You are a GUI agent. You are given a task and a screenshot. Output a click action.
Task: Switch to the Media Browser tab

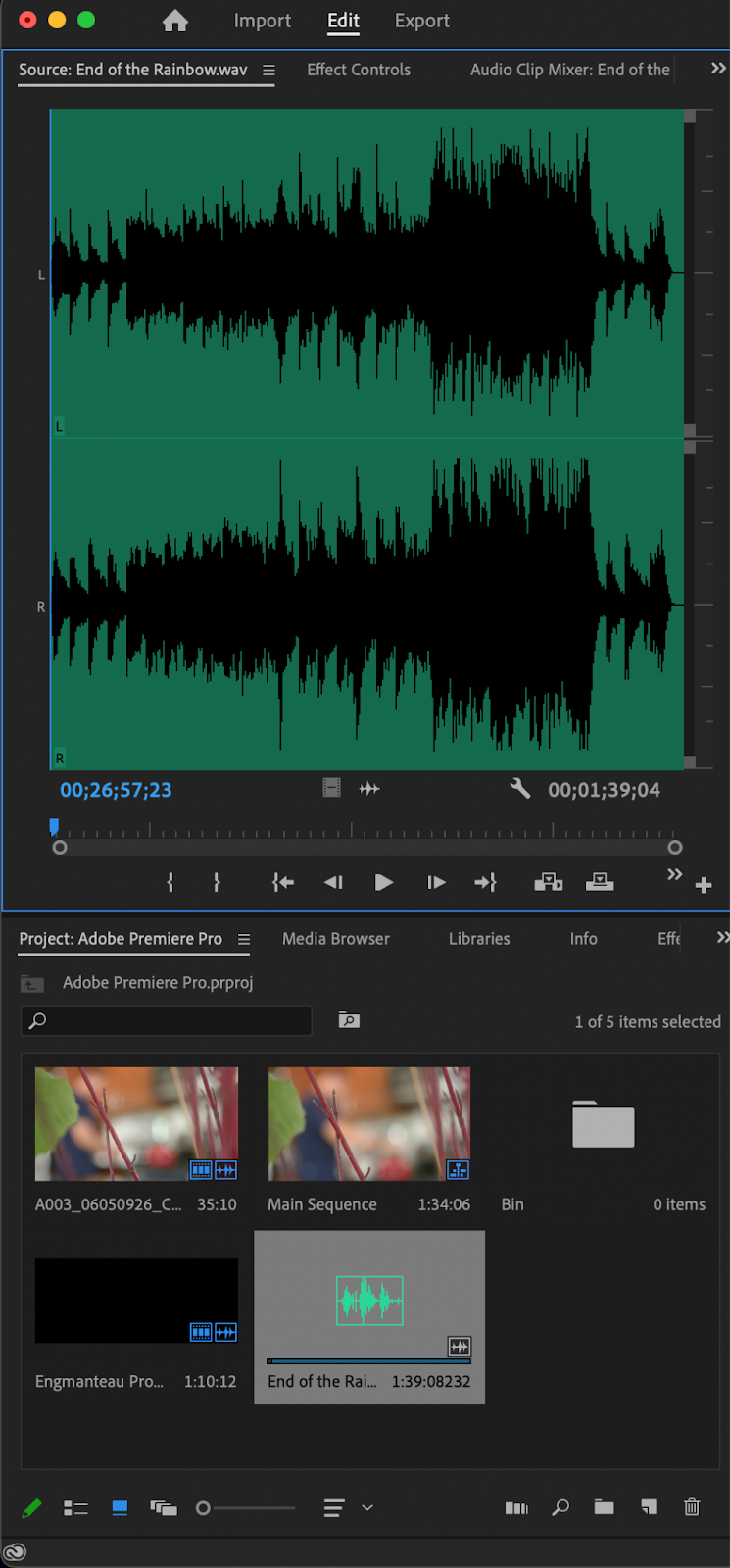[336, 939]
